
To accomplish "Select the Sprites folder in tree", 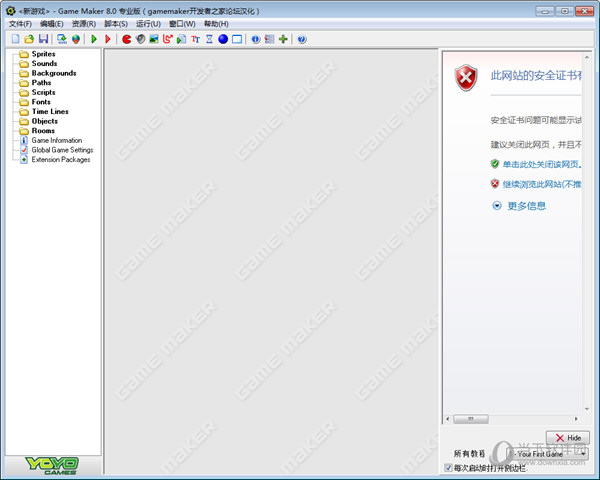I will (x=43, y=54).
